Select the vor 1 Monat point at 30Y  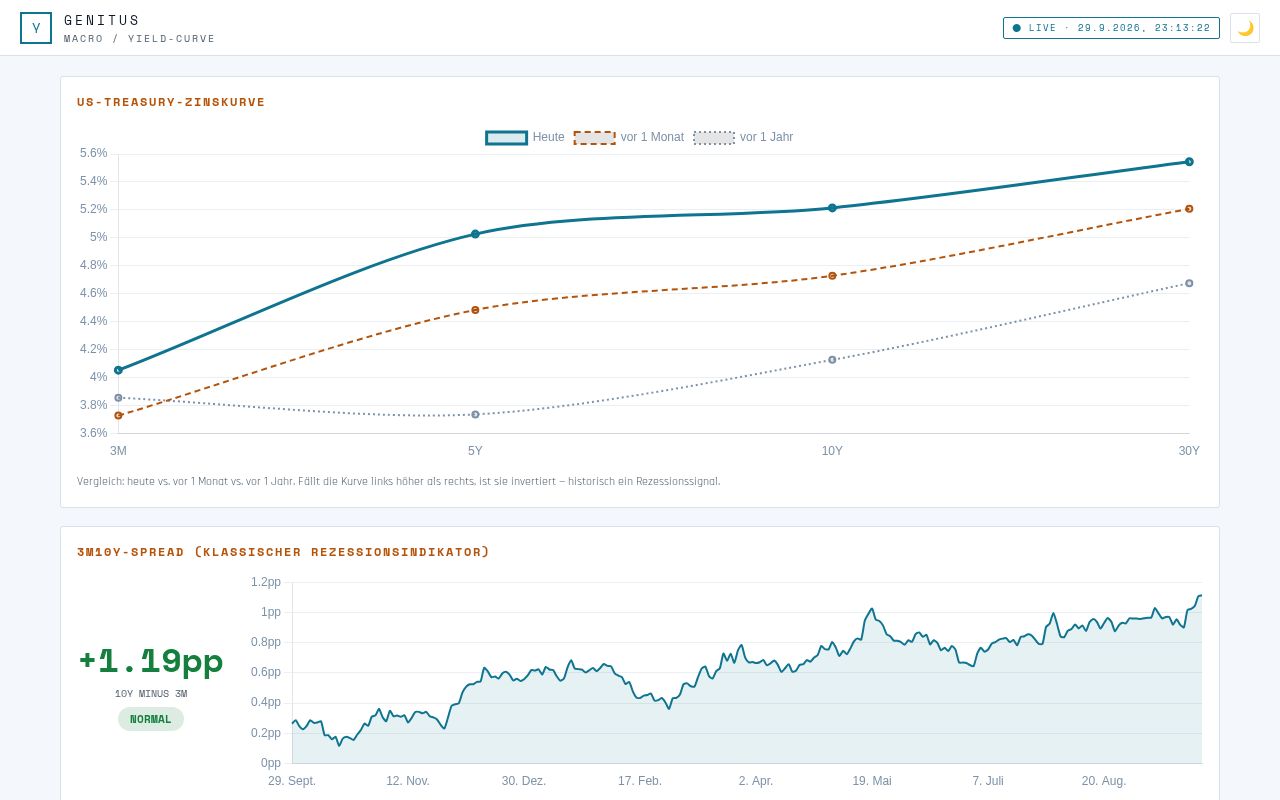click(1189, 208)
